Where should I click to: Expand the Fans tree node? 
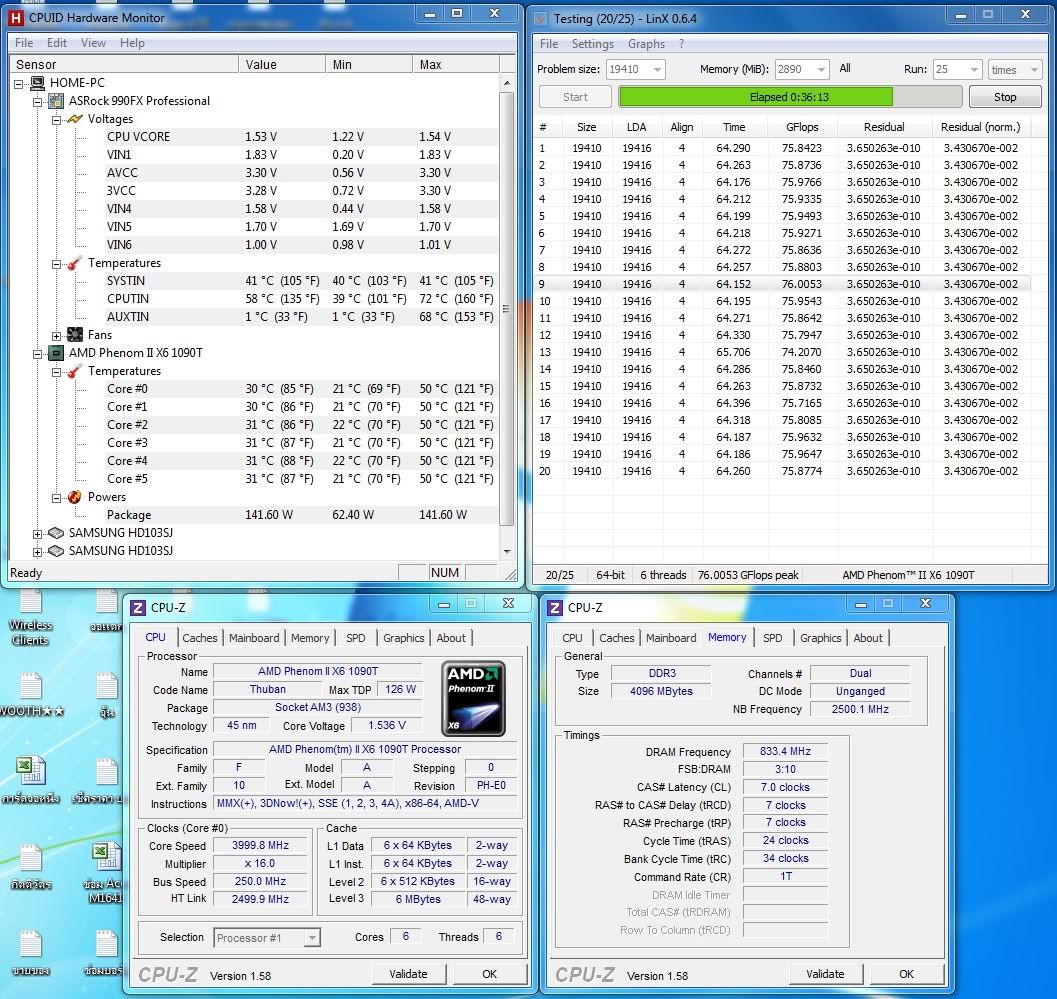coord(57,335)
